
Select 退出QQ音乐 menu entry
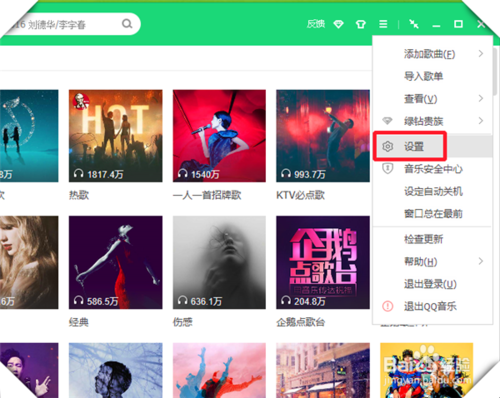tap(432, 306)
